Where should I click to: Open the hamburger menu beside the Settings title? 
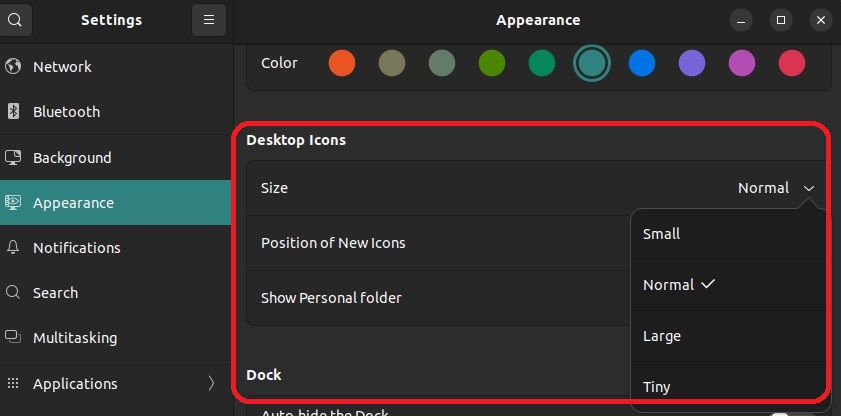209,20
